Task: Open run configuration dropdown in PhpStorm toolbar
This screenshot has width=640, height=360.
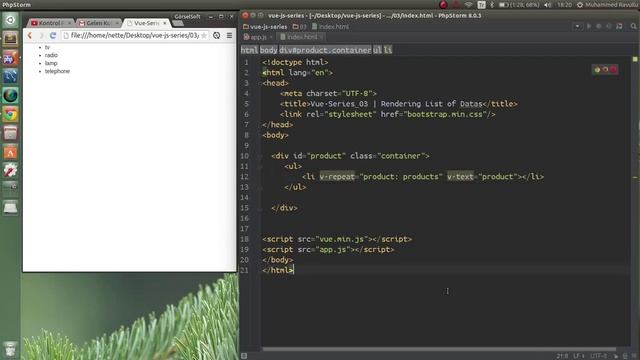Action: [x=577, y=27]
